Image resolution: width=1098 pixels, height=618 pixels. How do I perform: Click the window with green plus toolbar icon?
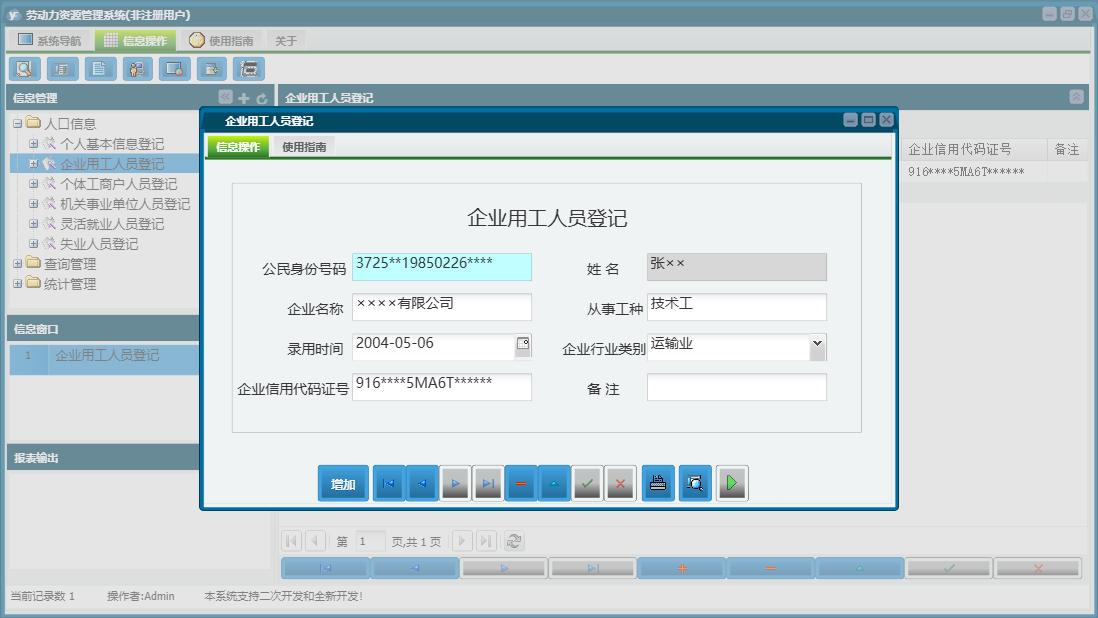[211, 69]
